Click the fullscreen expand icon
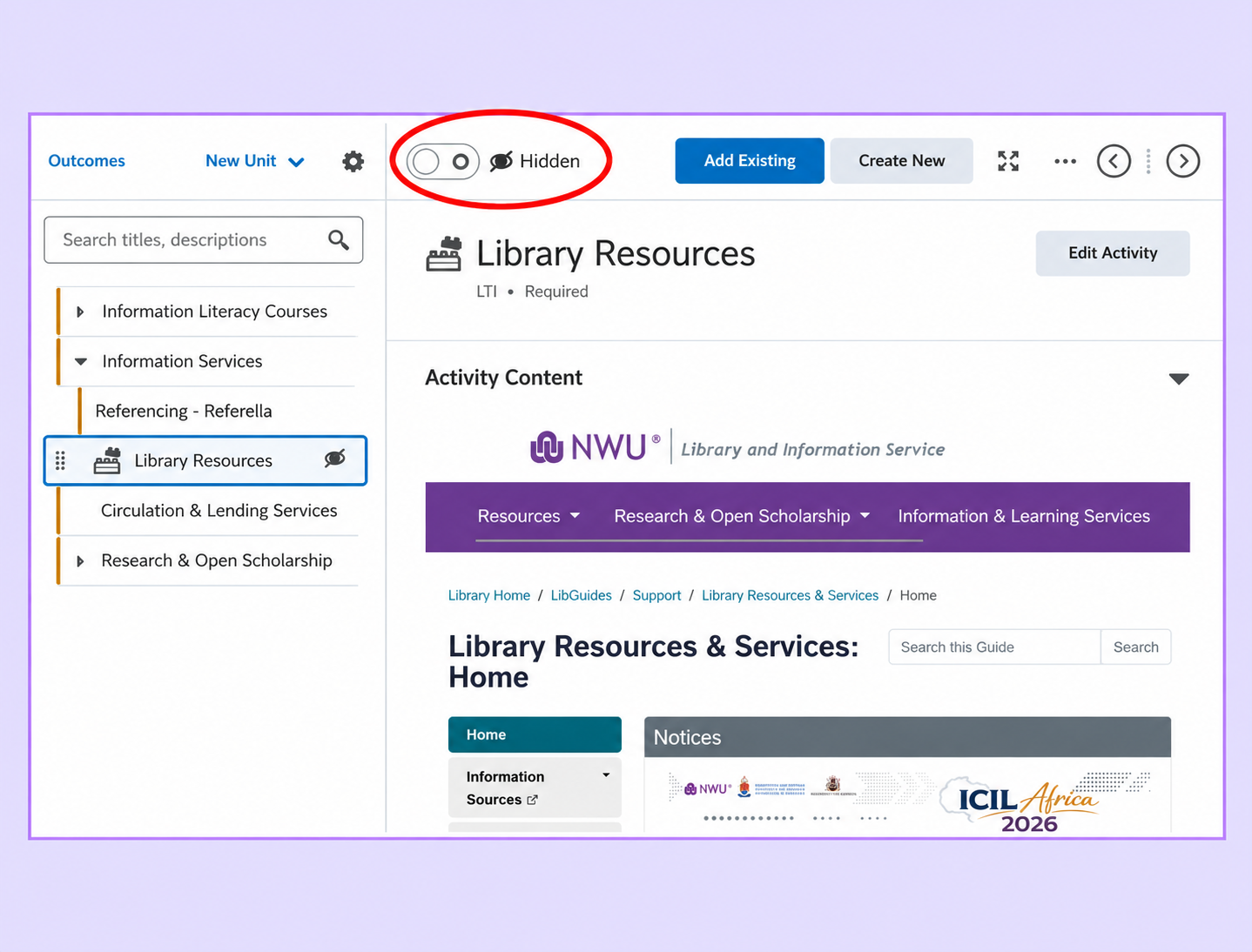The width and height of the screenshot is (1252, 952). (1008, 161)
